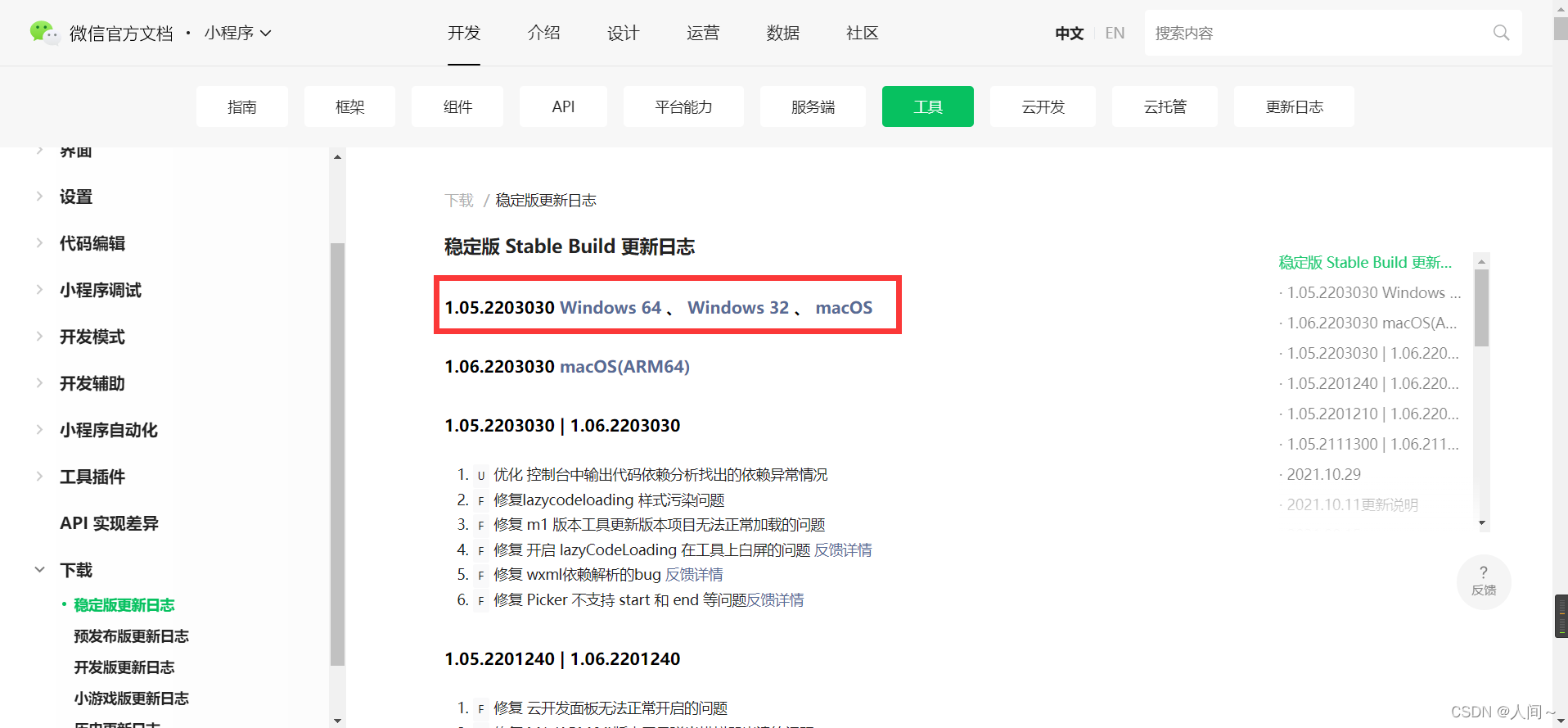Select the 社区 top menu
The width and height of the screenshot is (1568, 728).
click(863, 33)
